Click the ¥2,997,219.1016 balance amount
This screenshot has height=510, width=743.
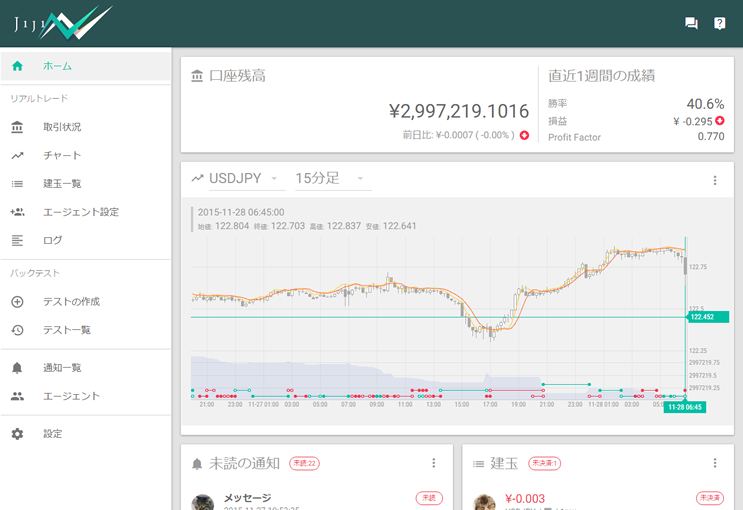pos(459,111)
